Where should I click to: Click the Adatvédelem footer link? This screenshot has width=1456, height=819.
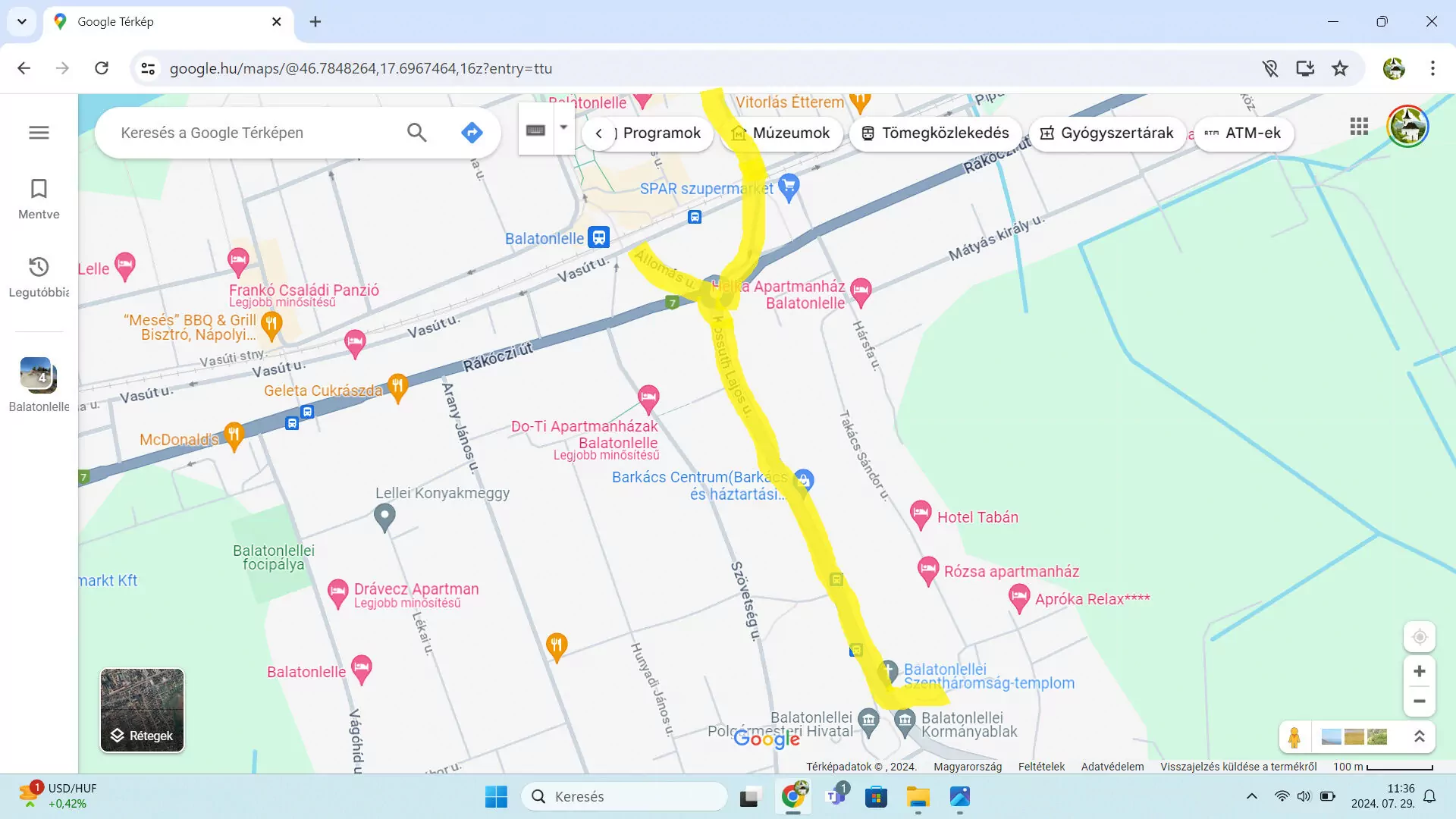(1112, 767)
